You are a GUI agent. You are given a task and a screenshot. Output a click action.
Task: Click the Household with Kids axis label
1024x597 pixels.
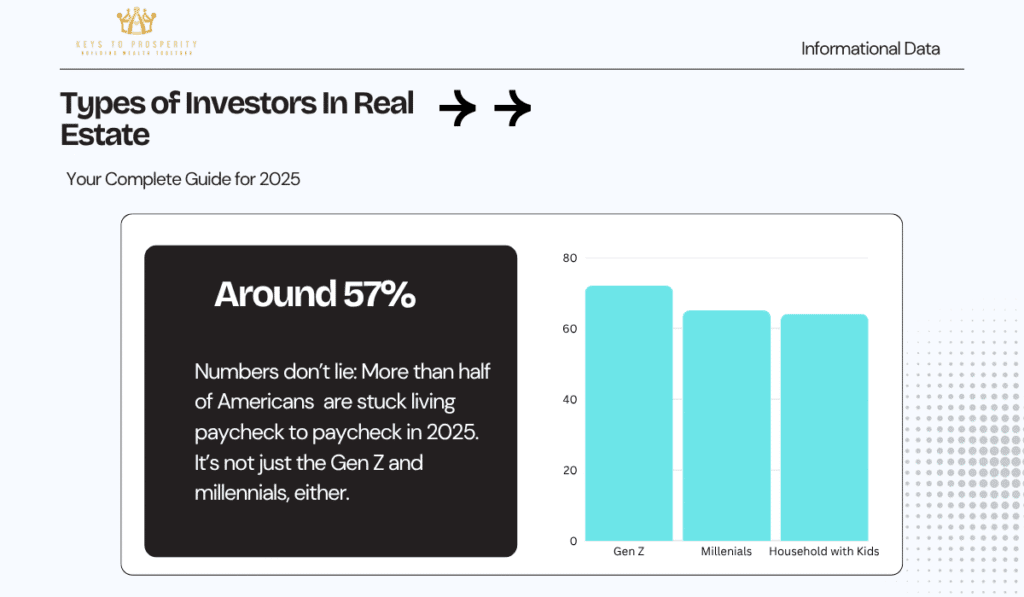point(824,551)
